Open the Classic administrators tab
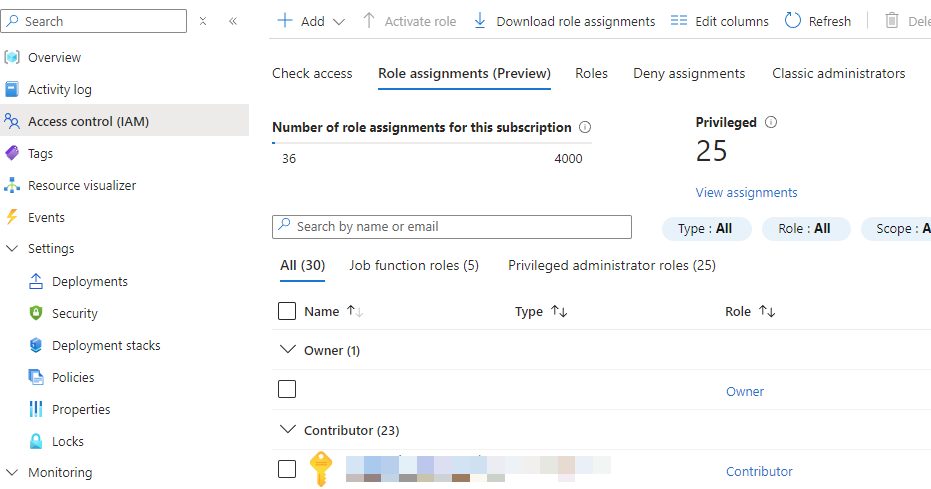 [x=838, y=74]
